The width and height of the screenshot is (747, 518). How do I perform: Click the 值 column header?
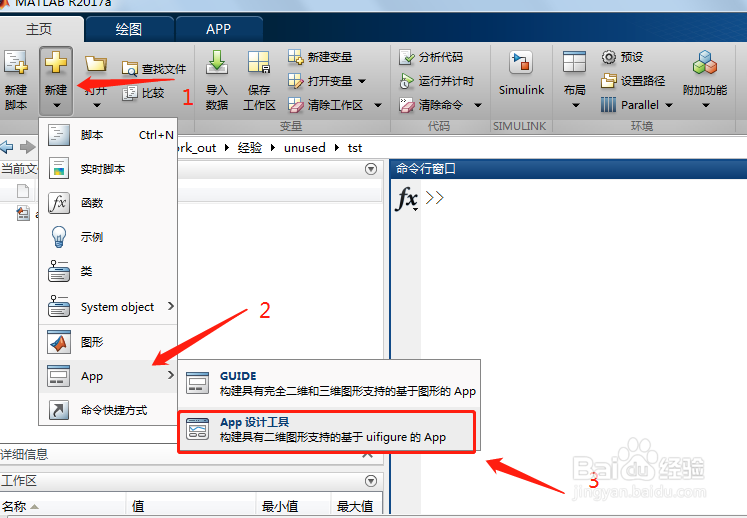click(191, 506)
